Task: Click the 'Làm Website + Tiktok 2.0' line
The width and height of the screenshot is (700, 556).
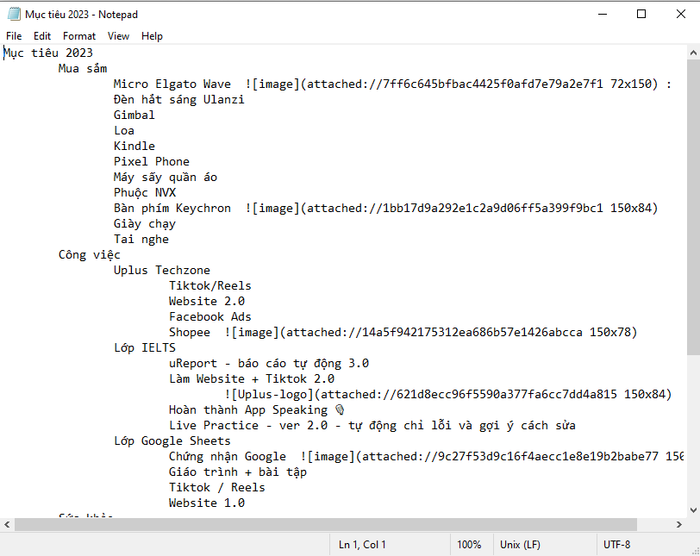Action: pos(251,379)
